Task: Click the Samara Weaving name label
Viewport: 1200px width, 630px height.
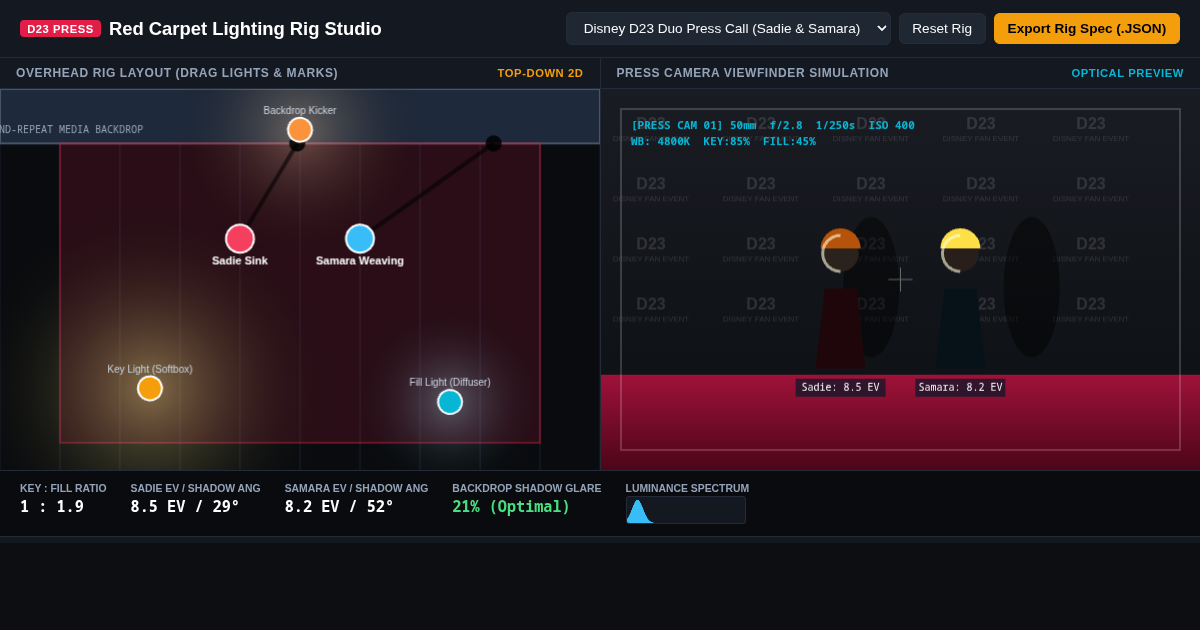Action: [360, 261]
